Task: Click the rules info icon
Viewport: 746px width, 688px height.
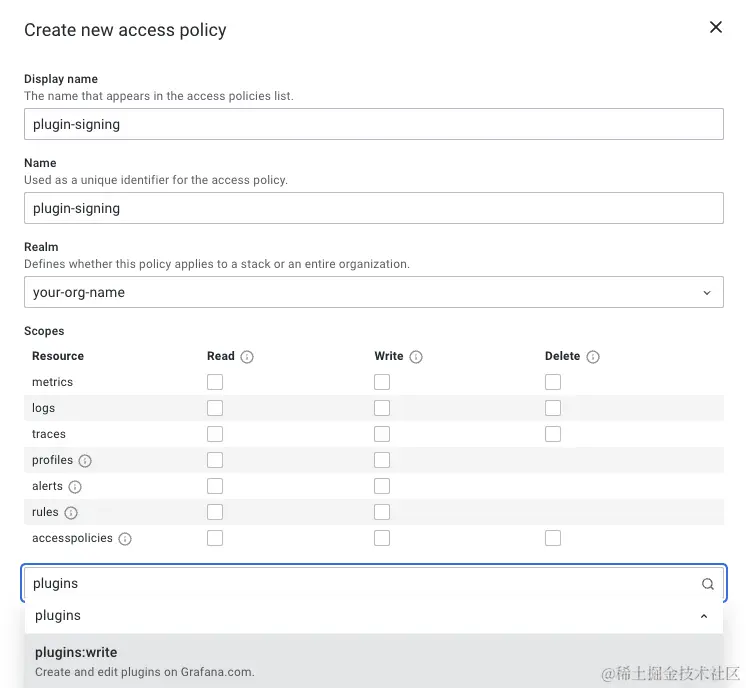Action: pyautogui.click(x=71, y=513)
